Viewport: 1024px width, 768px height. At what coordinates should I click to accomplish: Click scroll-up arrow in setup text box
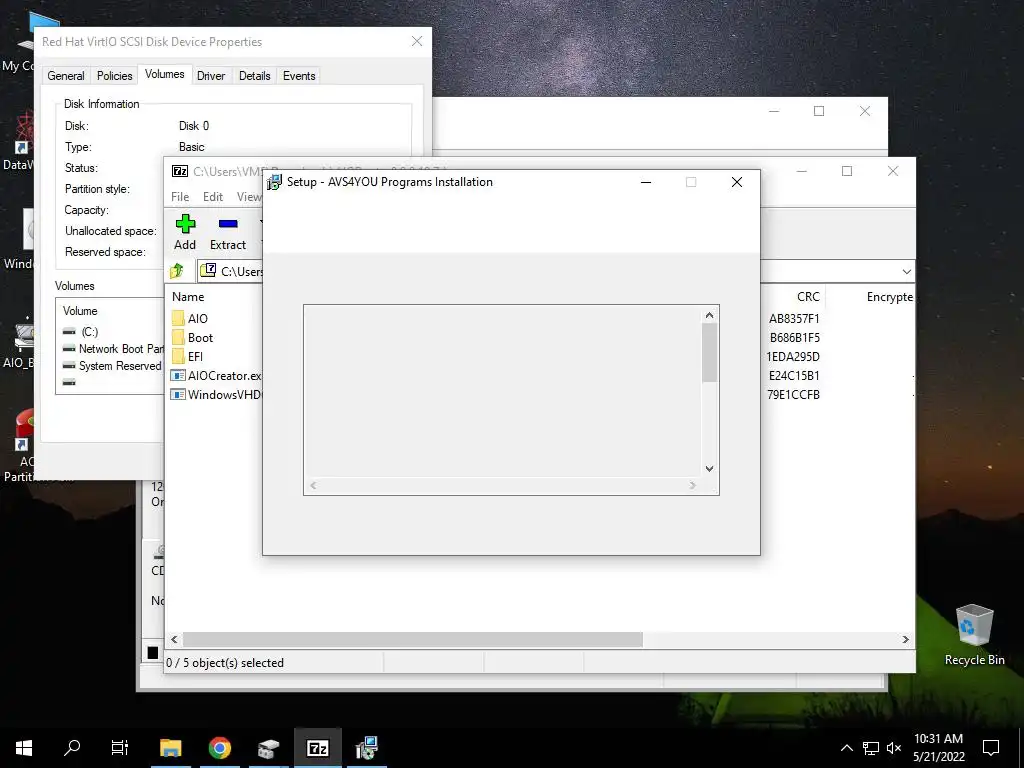click(709, 315)
